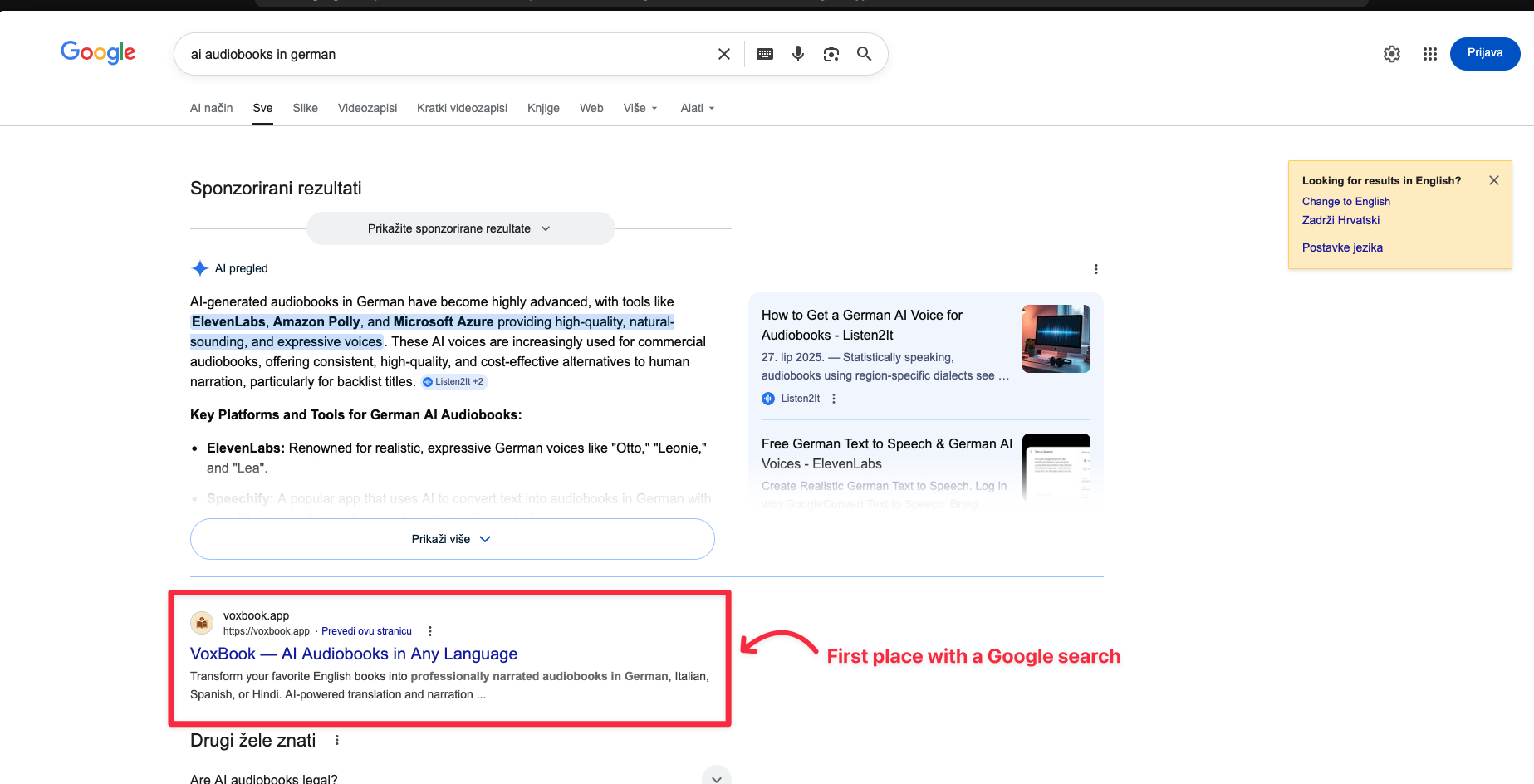Click into the search input field
Screen dimensions: 1534x784
(448, 54)
